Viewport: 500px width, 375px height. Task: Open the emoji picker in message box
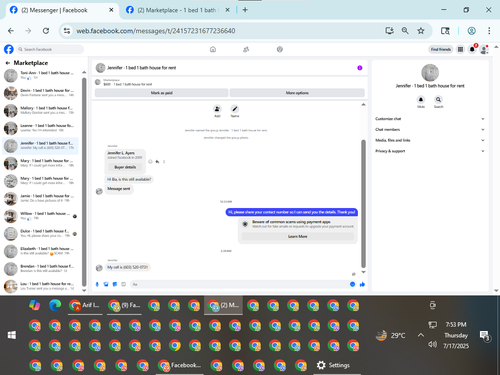pyautogui.click(x=352, y=284)
